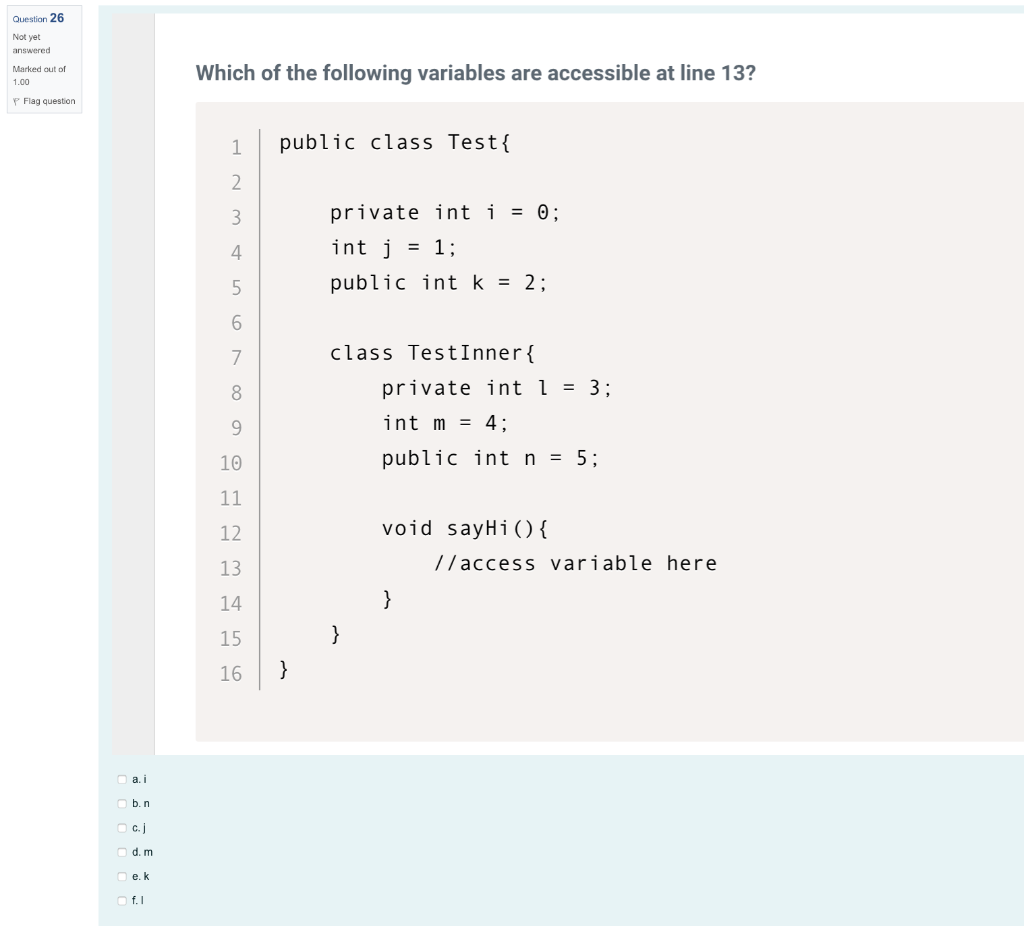Check answer option d. m
Screen dimensions: 1024x938
point(122,852)
